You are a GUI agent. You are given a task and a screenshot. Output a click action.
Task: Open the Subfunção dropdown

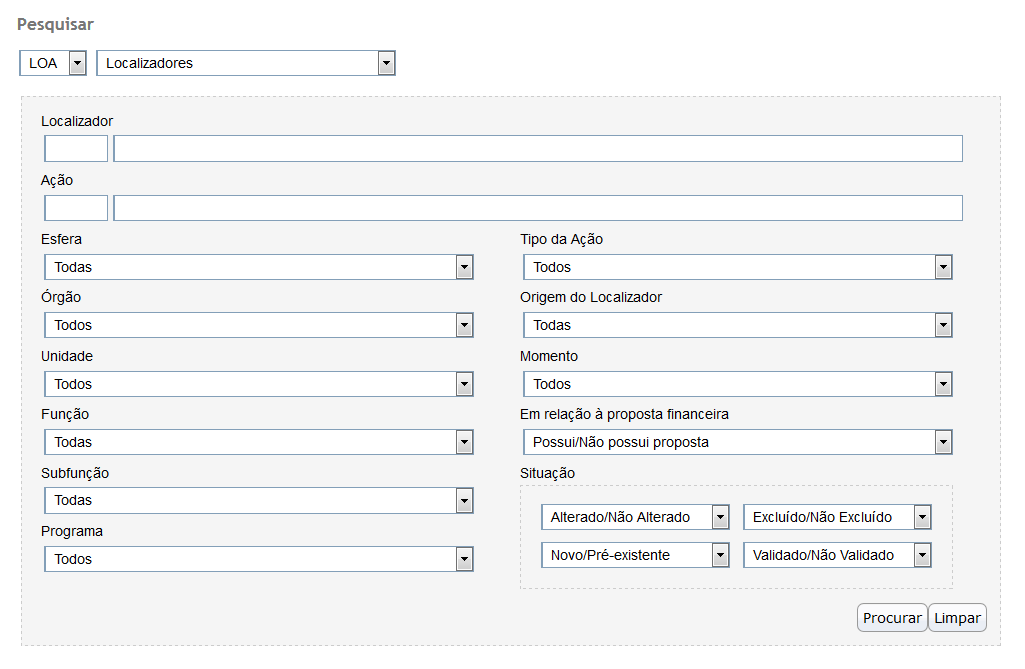click(258, 500)
